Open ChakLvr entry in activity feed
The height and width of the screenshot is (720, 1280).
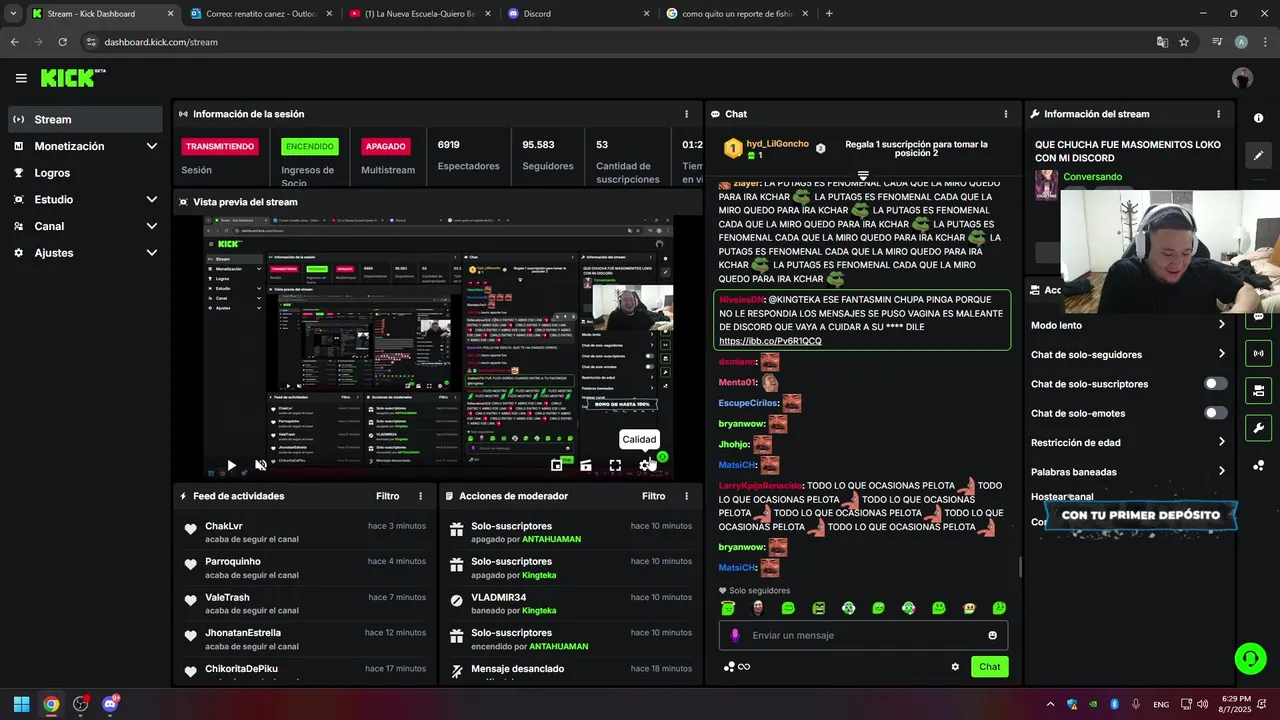[304, 532]
